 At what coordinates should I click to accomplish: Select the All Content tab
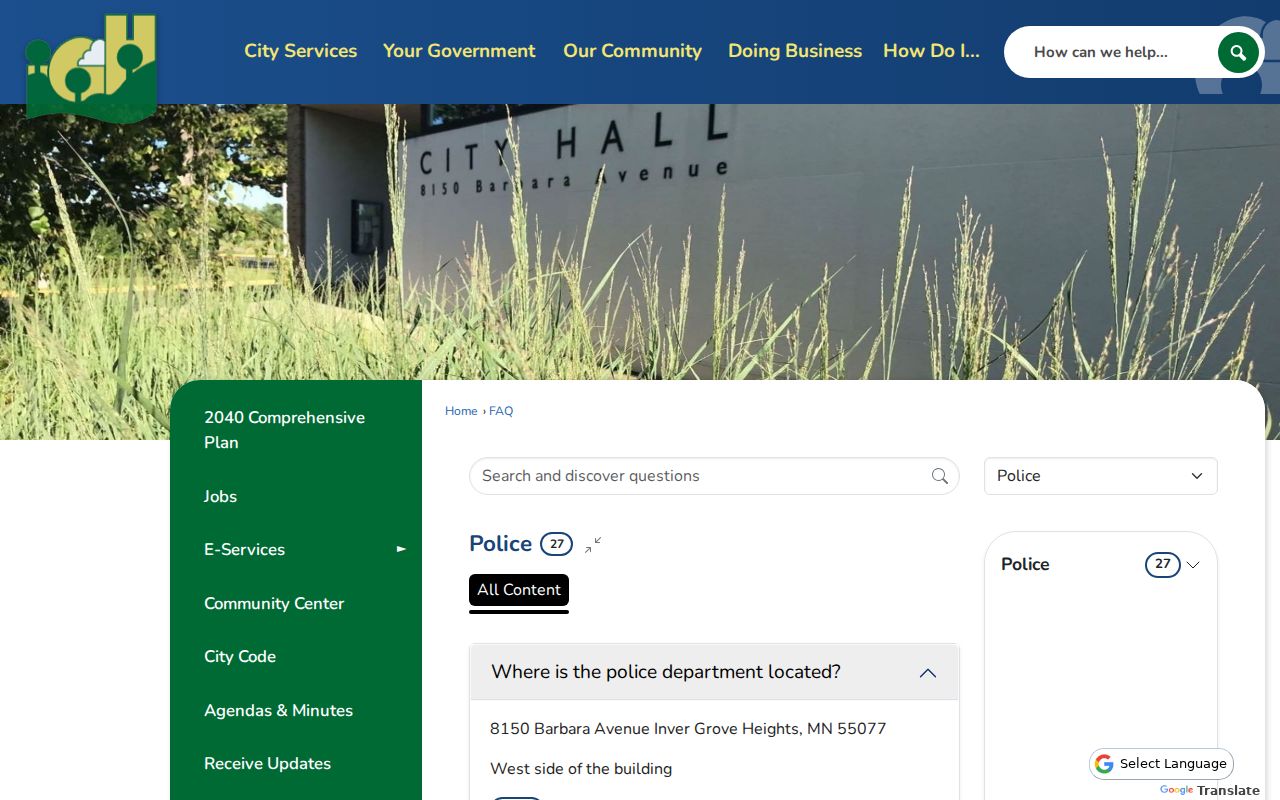click(x=519, y=590)
